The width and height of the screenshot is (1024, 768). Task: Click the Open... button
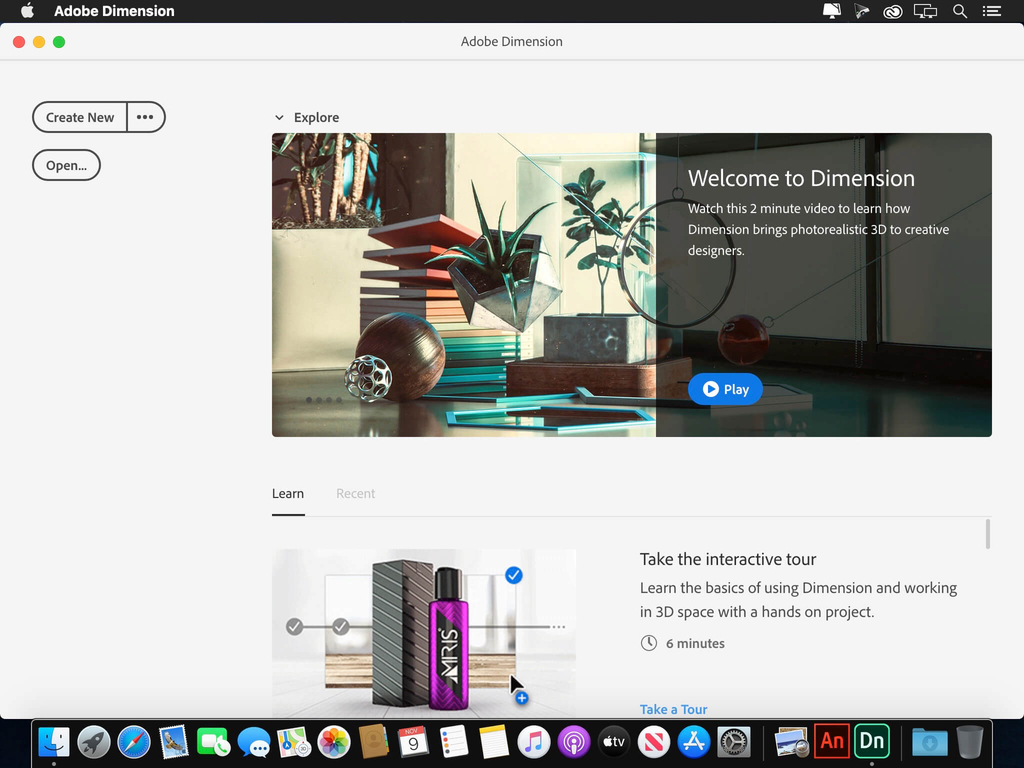(x=66, y=165)
